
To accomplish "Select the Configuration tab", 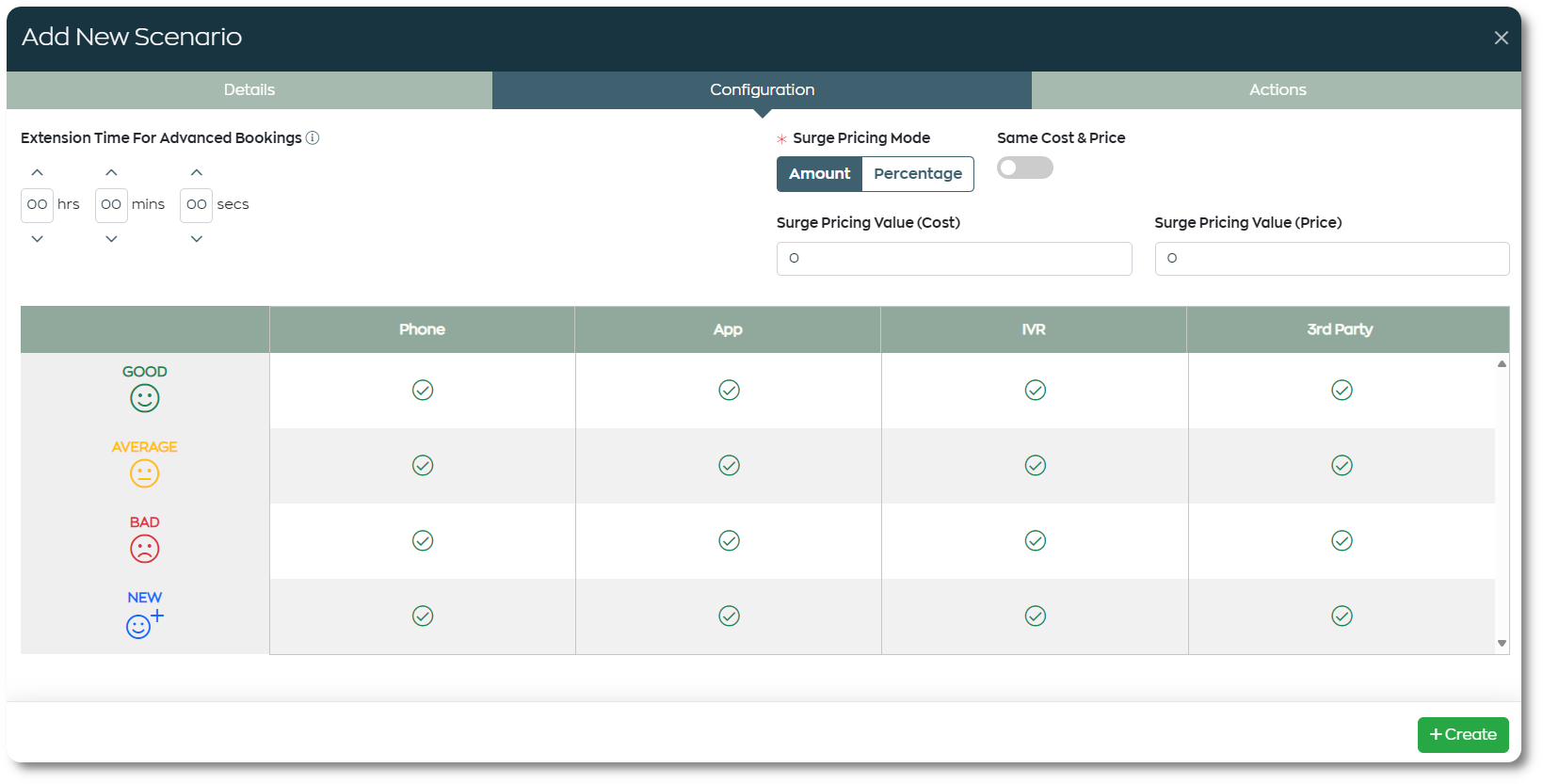I will tap(762, 90).
